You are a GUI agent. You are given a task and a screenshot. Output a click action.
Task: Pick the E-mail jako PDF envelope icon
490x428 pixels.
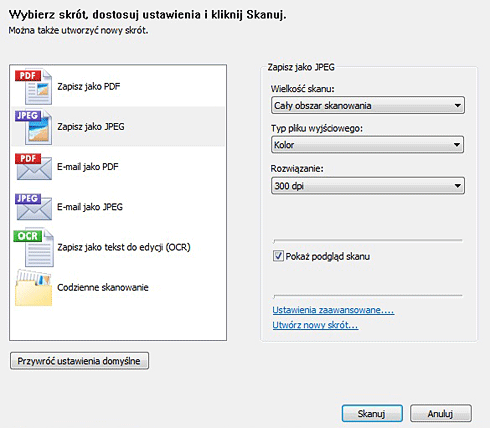pos(33,166)
